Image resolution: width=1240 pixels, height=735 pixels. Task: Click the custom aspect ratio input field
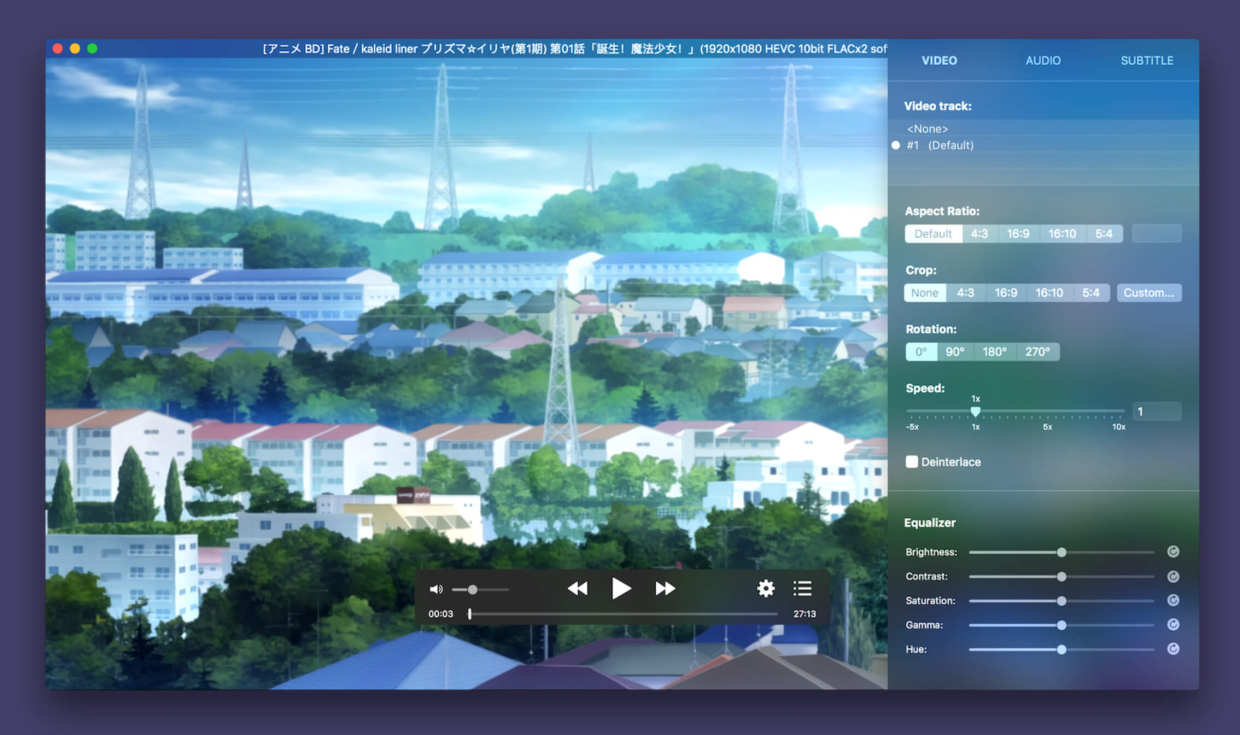coord(1156,234)
